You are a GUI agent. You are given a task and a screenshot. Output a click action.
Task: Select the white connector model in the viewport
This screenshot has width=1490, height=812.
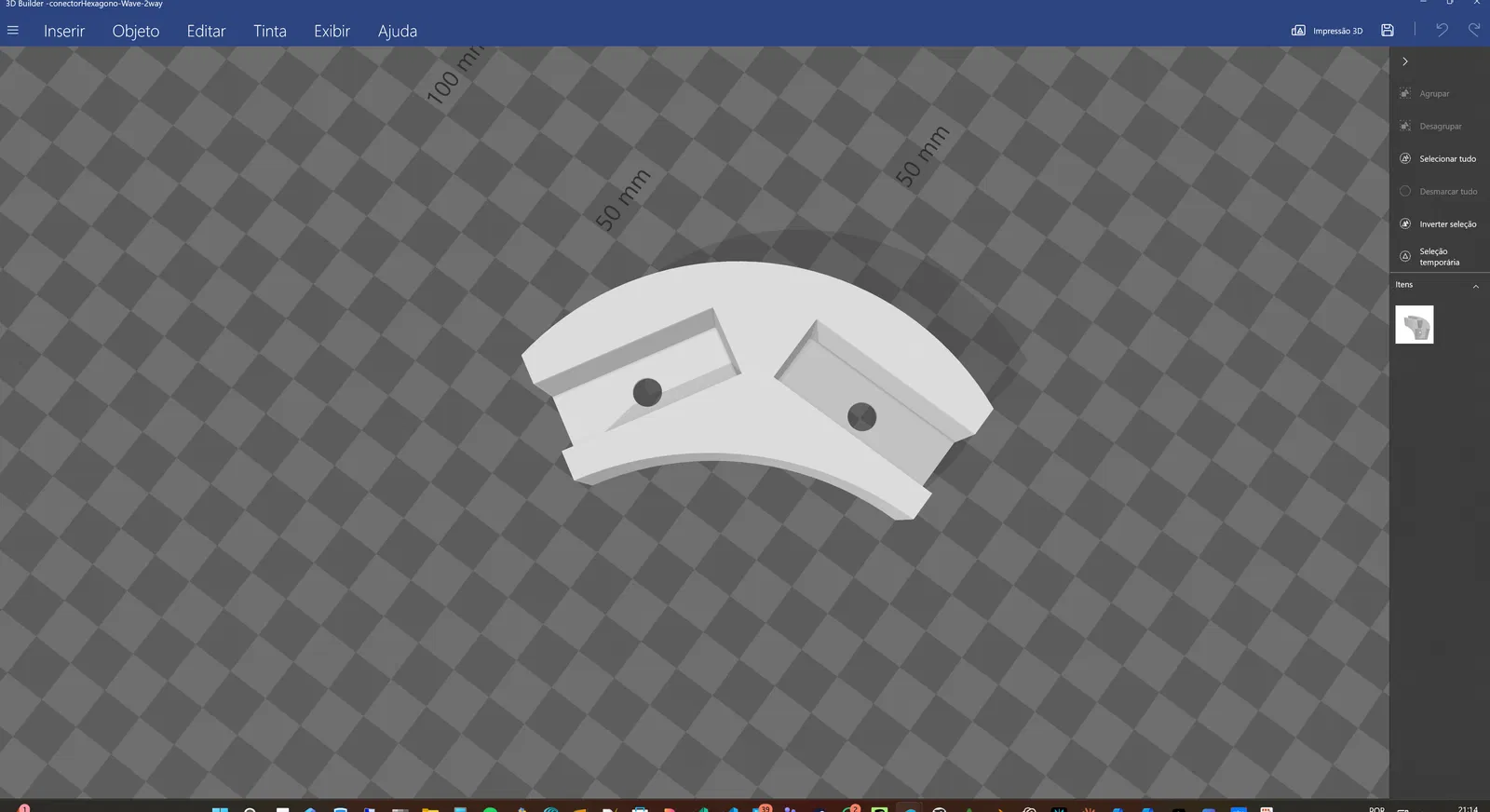tap(756, 389)
